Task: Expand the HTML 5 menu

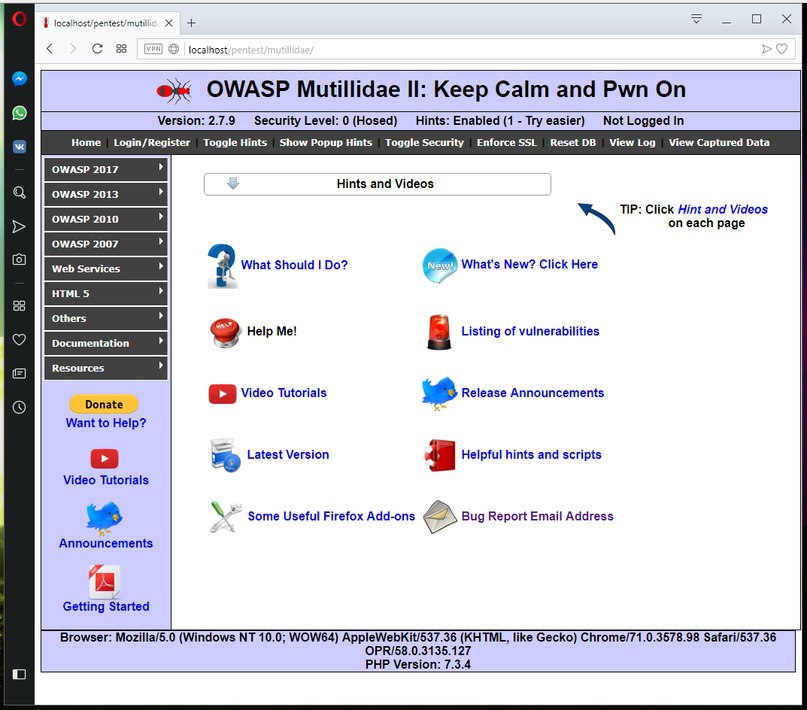Action: point(106,293)
